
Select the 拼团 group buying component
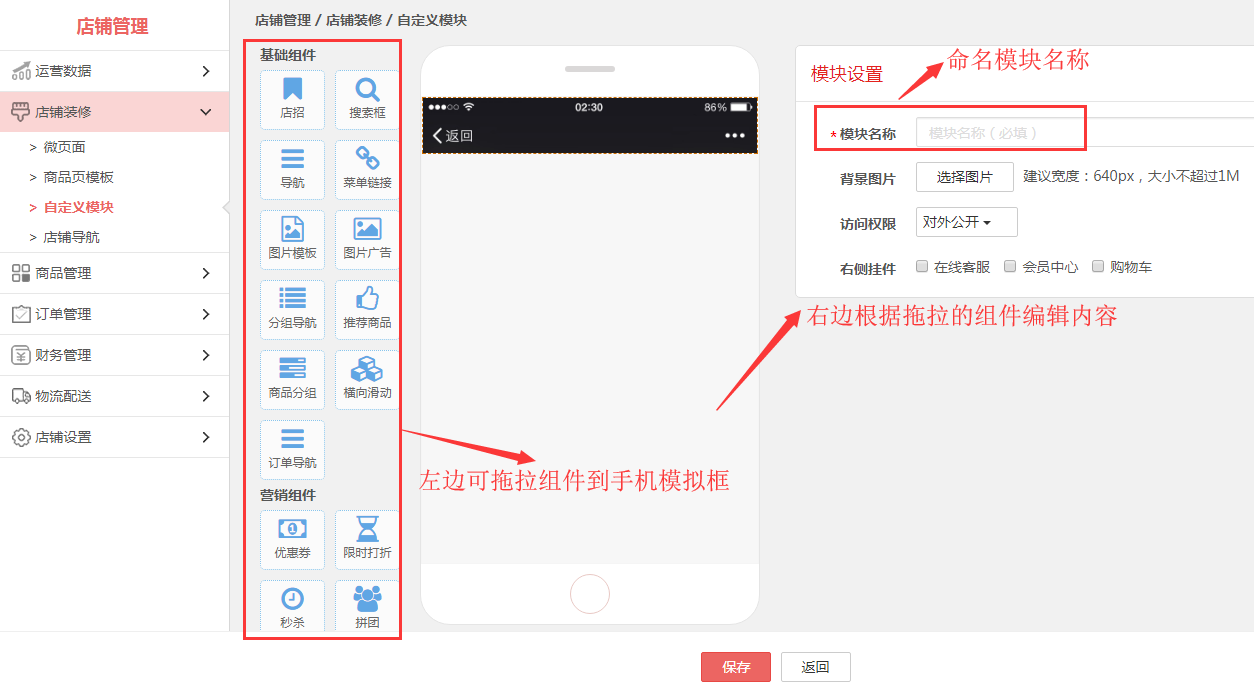(367, 609)
